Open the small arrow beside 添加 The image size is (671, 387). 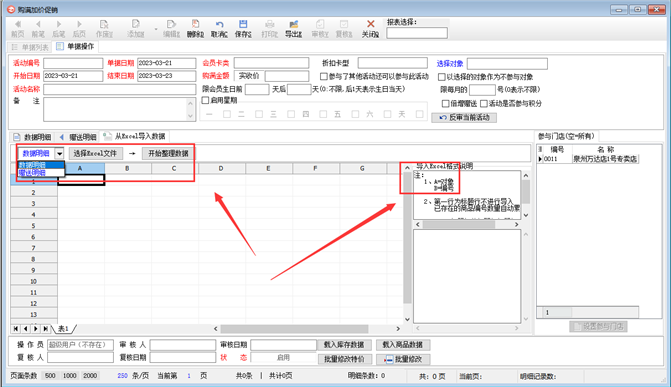coord(156,29)
